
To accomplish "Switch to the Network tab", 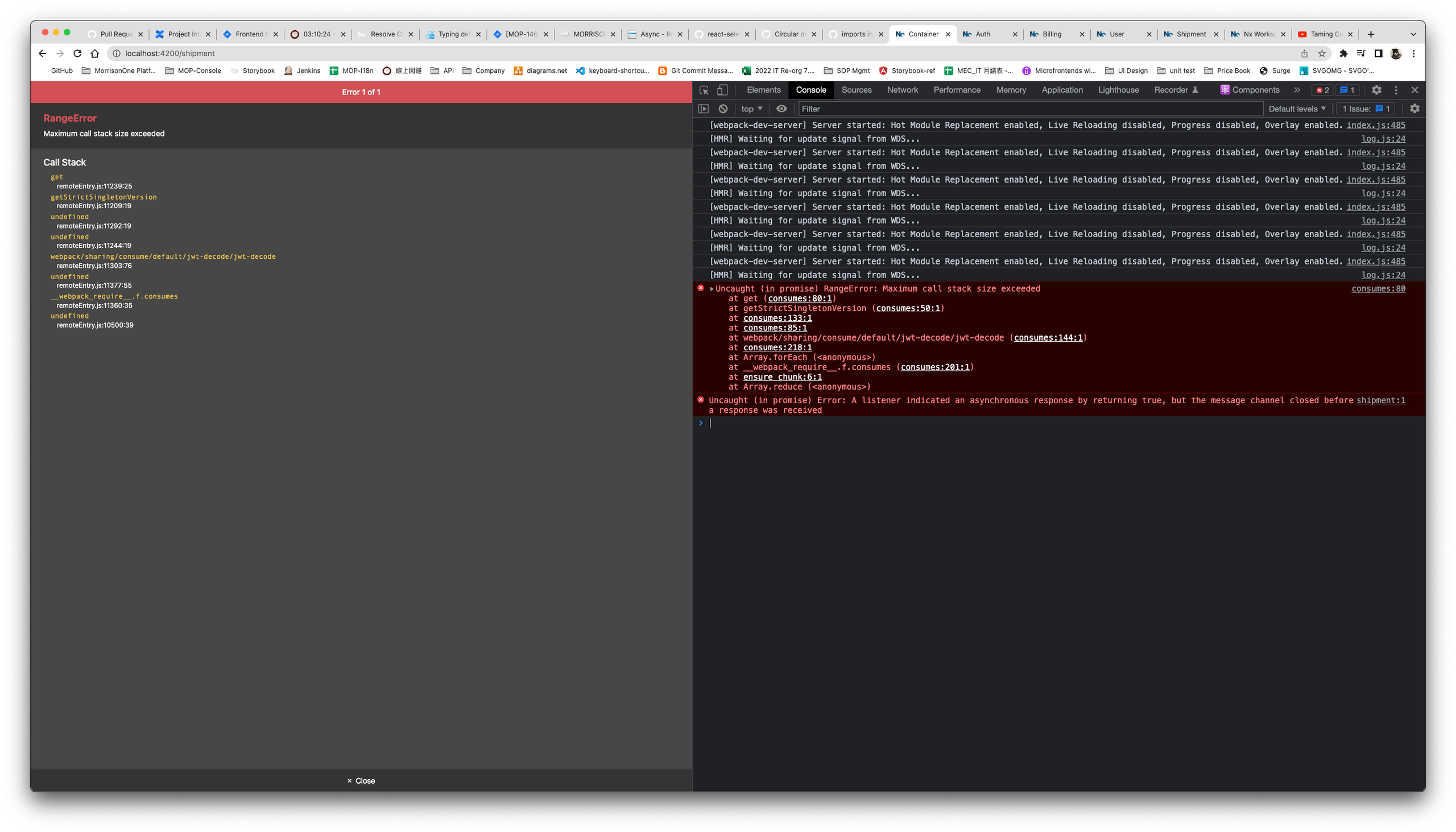I will coord(902,90).
